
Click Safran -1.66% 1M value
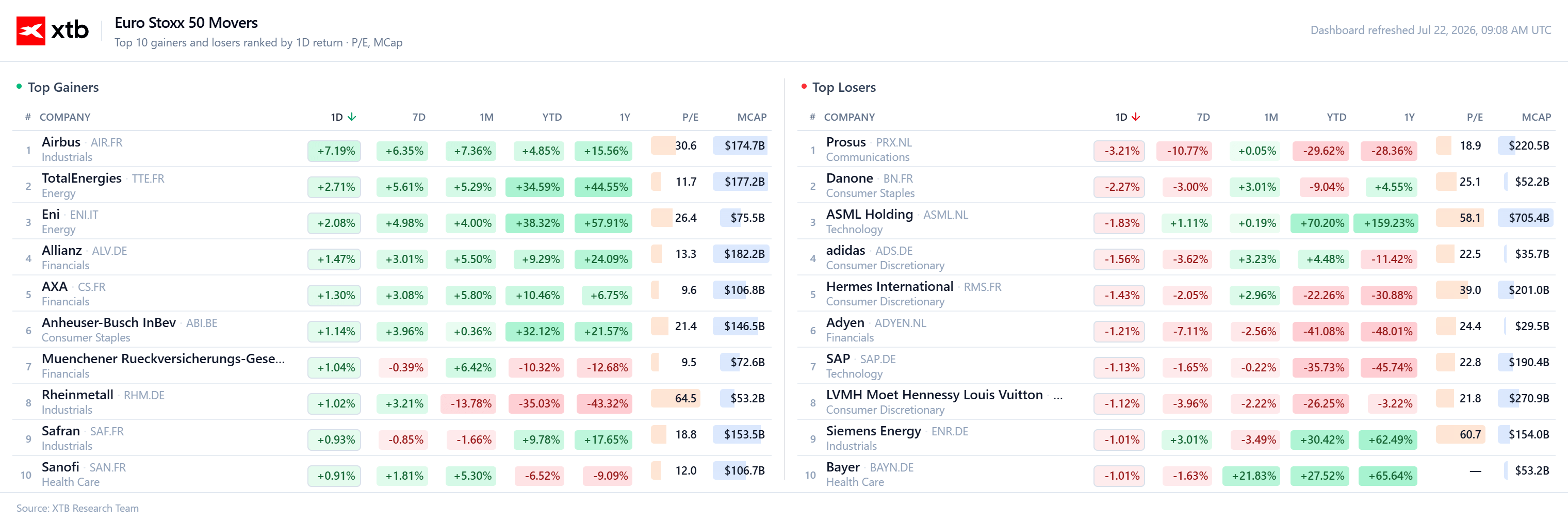point(472,439)
